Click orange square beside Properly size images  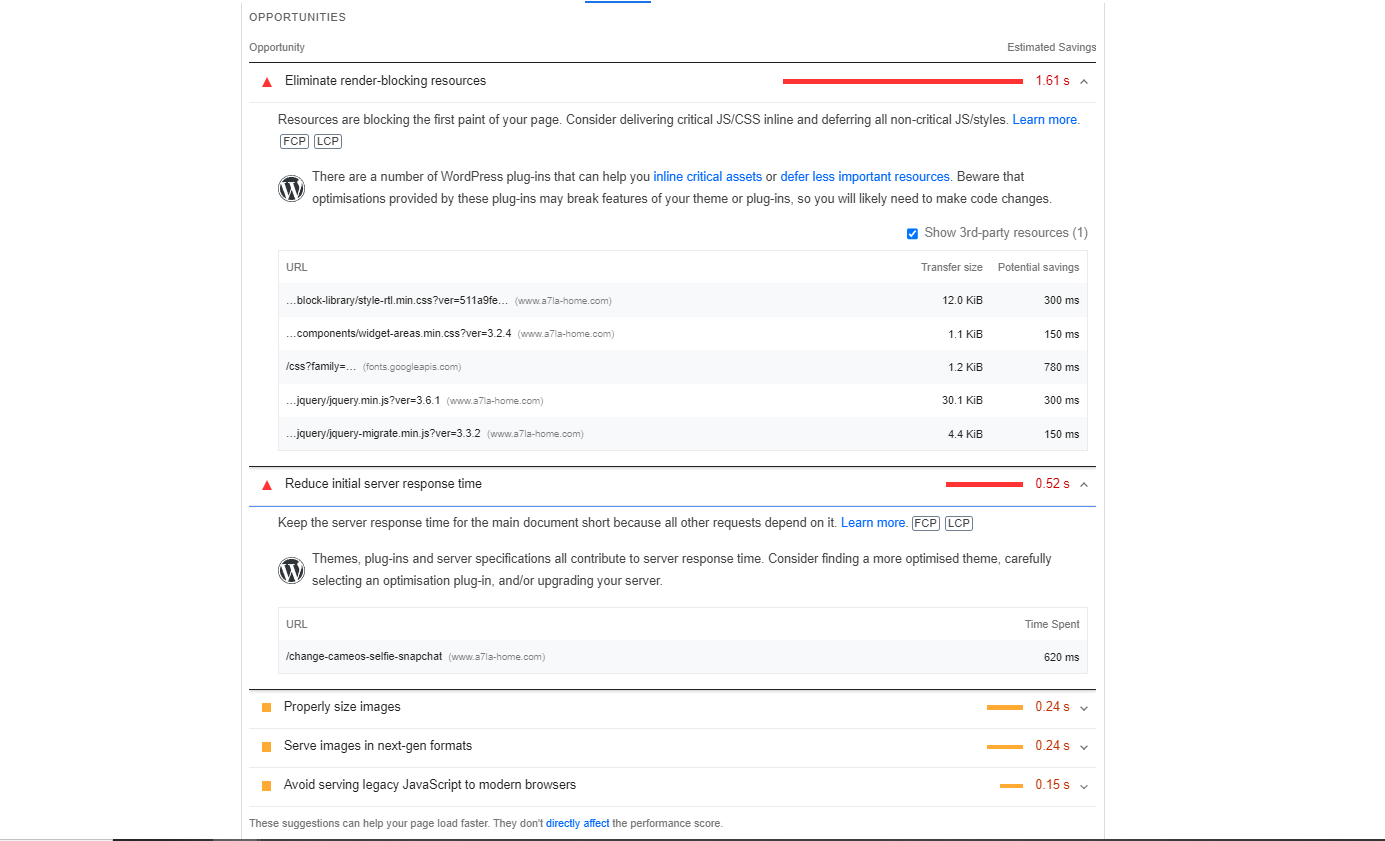(266, 708)
